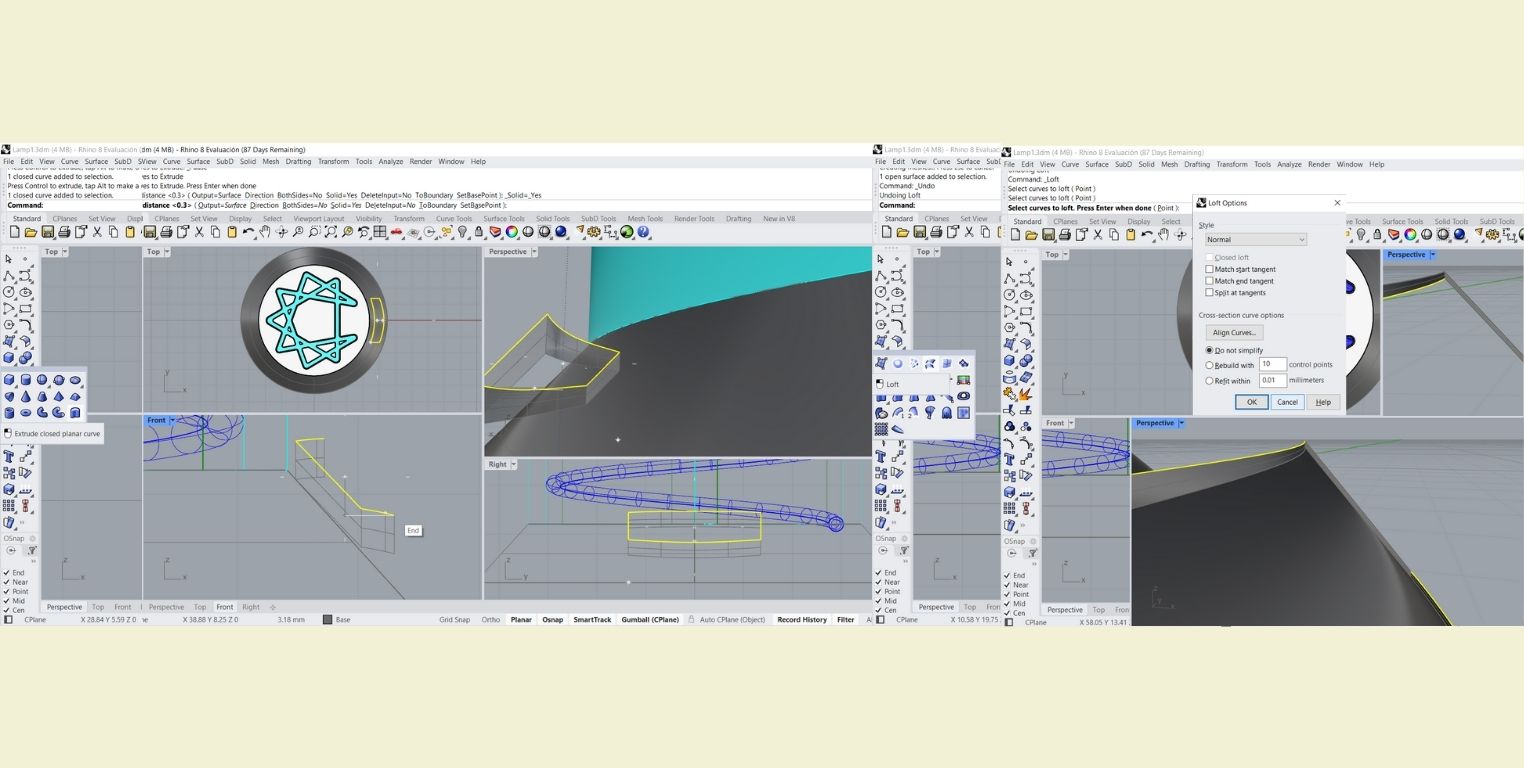Image resolution: width=1524 pixels, height=768 pixels.
Task: Select the Refit within radio button
Action: [x=1209, y=380]
